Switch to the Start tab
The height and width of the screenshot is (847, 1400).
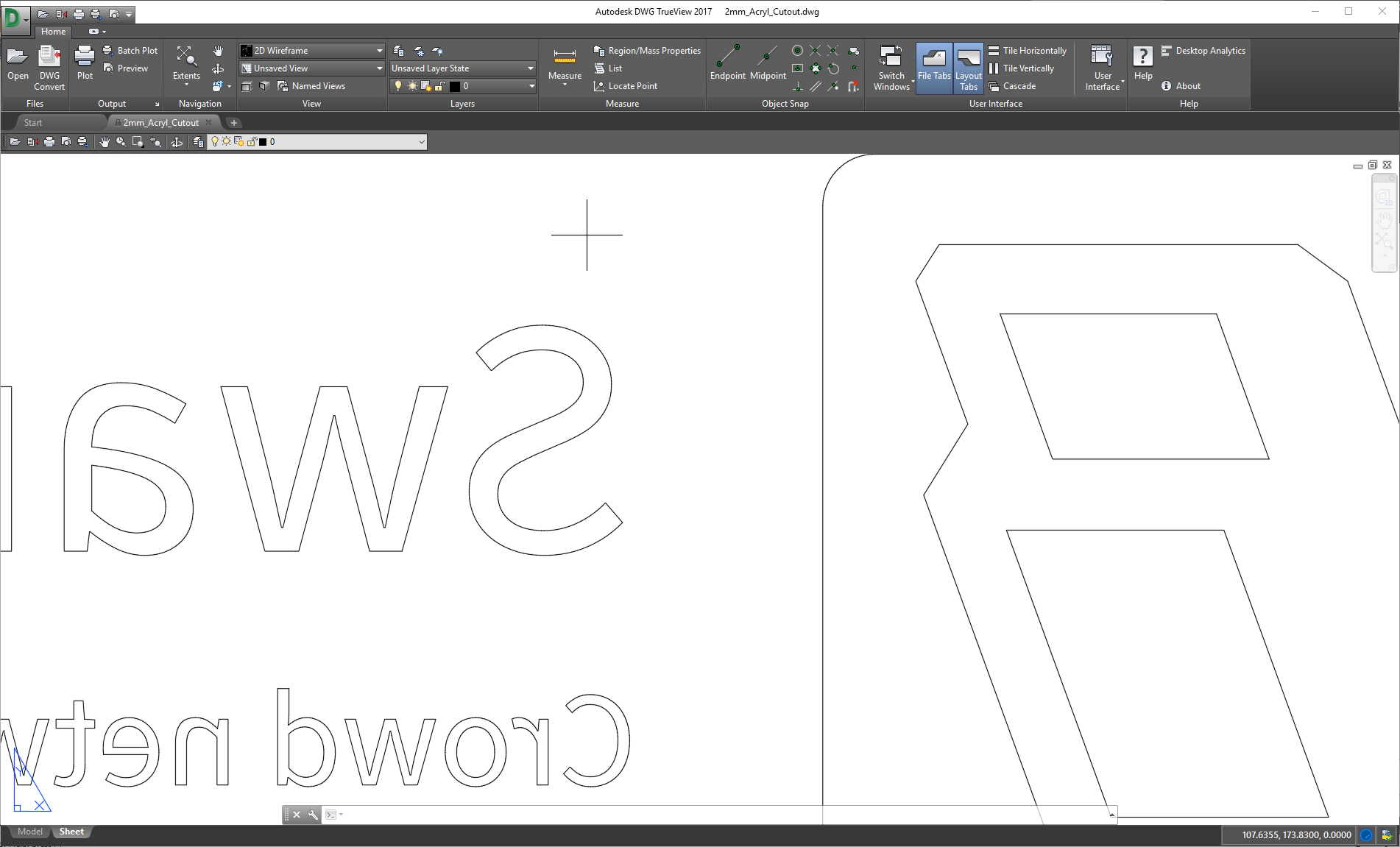tap(32, 122)
